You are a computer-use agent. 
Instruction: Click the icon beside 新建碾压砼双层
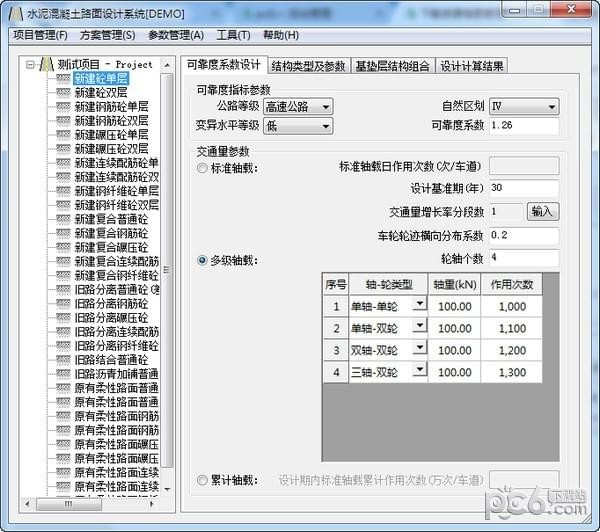pos(63,149)
